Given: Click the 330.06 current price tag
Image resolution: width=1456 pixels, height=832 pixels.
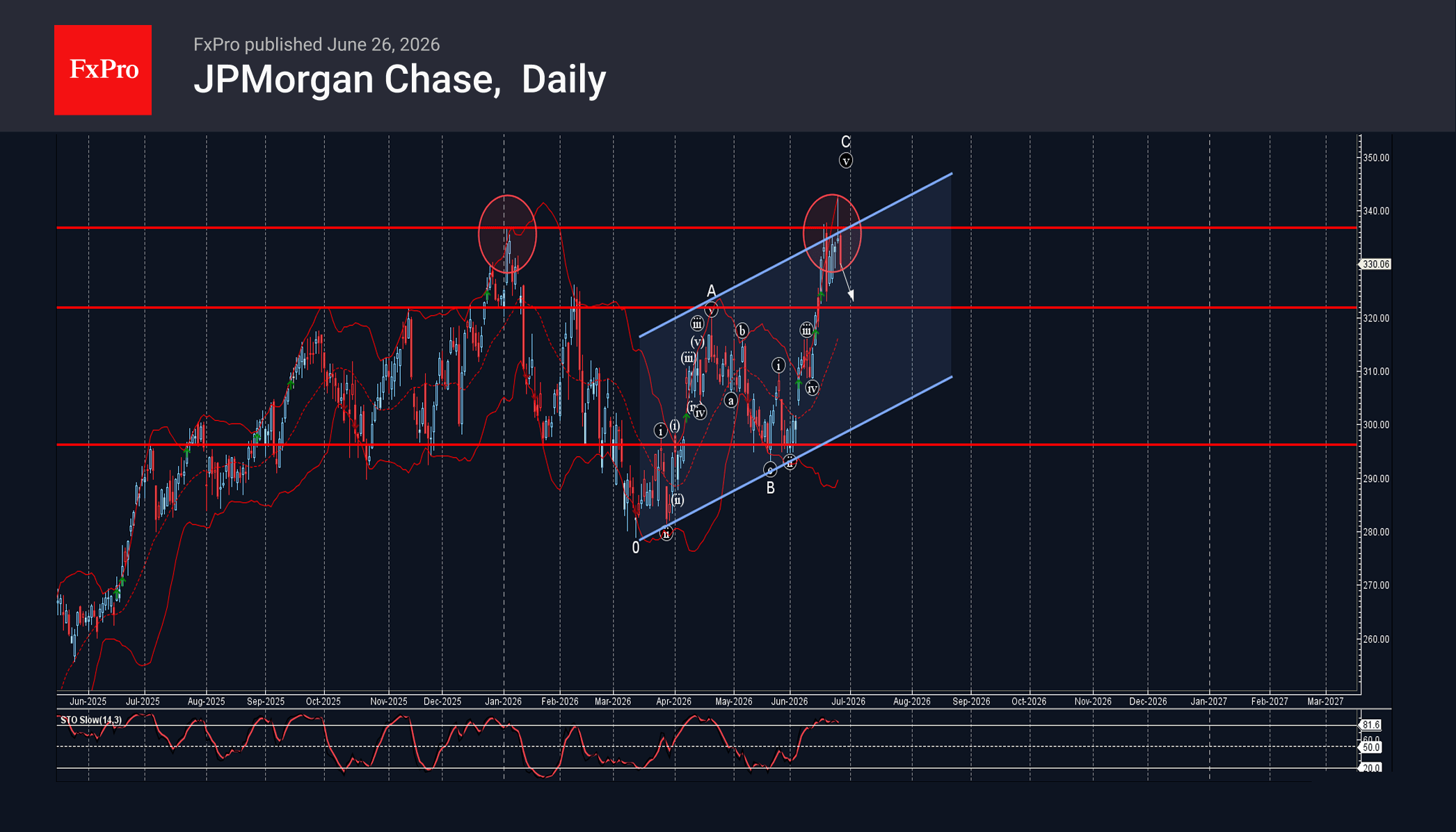Looking at the screenshot, I should [x=1375, y=264].
